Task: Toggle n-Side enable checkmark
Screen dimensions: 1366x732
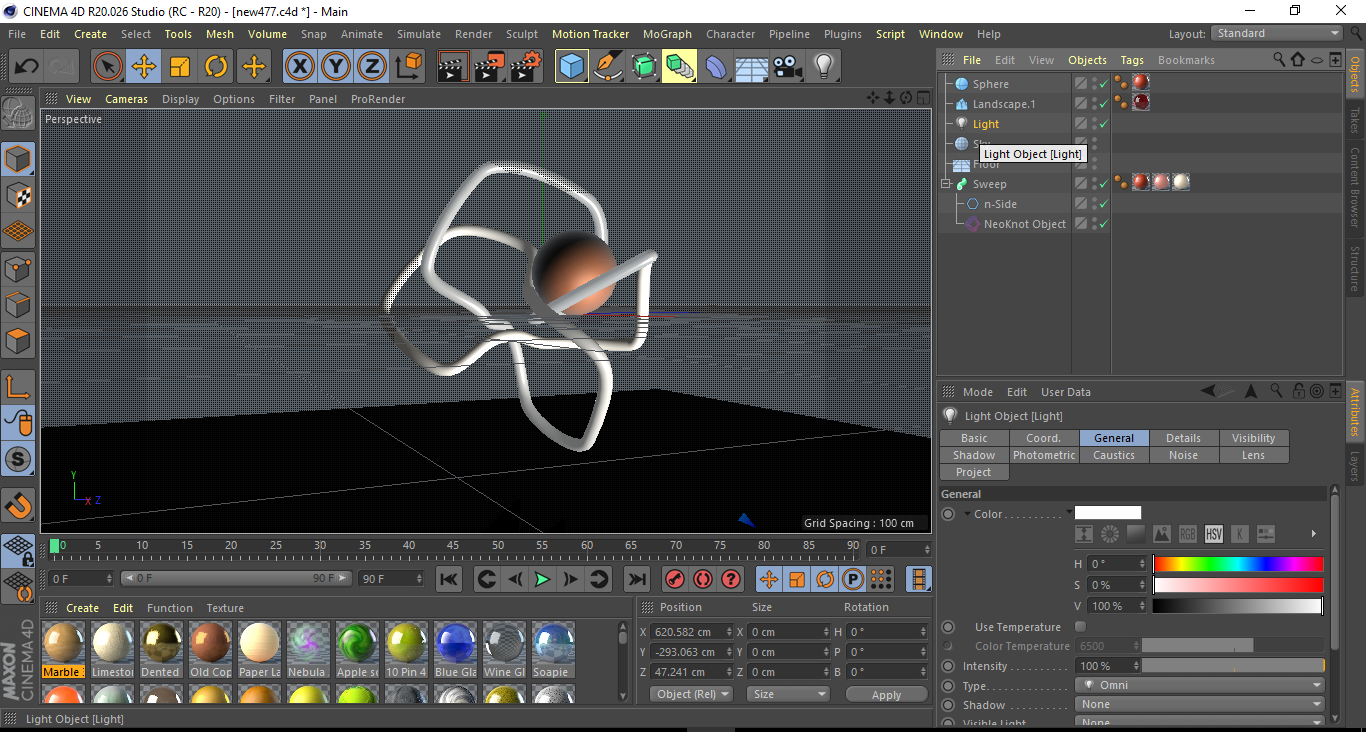Action: coord(1103,204)
